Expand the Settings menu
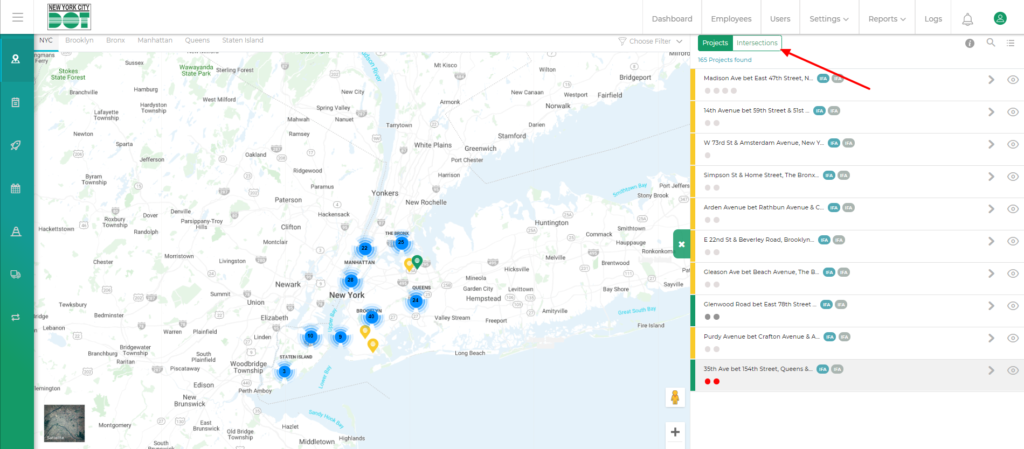The image size is (1024, 449). pyautogui.click(x=829, y=19)
